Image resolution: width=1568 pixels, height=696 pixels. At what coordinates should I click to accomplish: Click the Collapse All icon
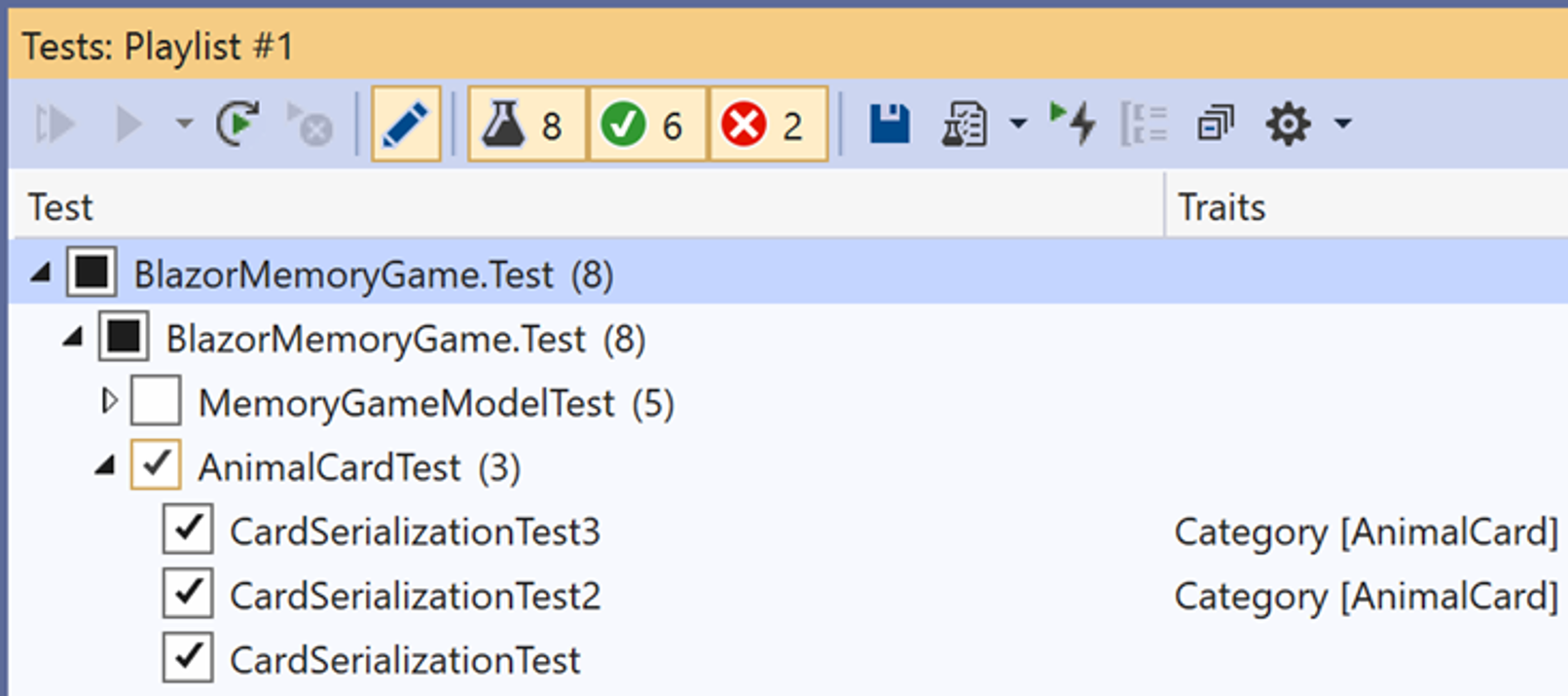click(1215, 124)
